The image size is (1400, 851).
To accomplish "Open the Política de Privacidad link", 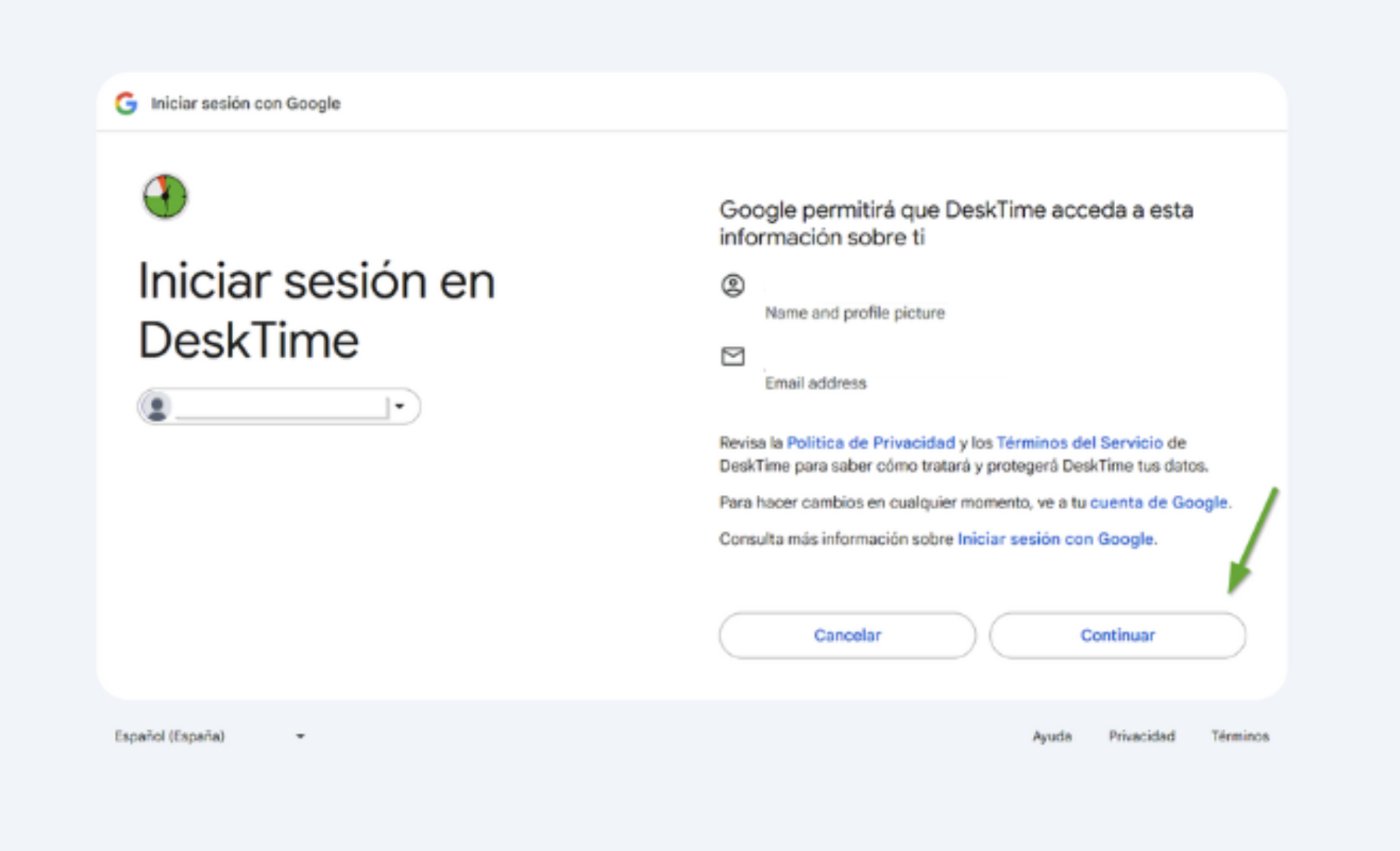I will (x=870, y=443).
